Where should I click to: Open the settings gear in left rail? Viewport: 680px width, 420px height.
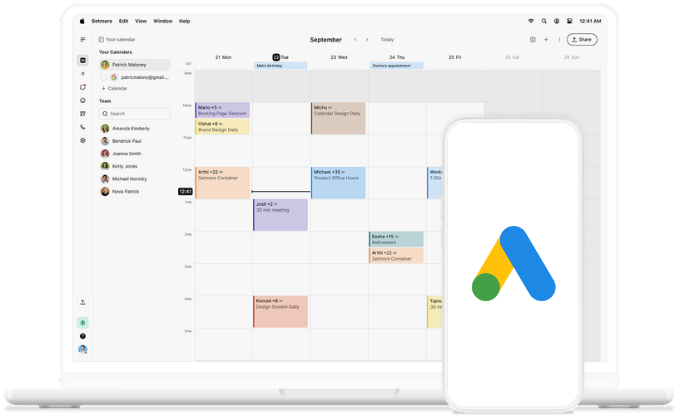click(x=83, y=141)
